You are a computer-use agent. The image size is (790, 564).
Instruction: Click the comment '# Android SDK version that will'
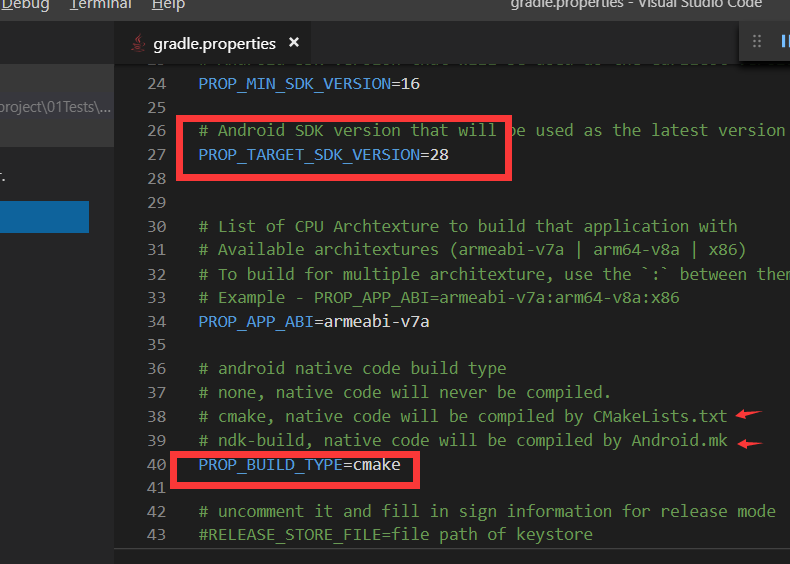[x=348, y=131]
